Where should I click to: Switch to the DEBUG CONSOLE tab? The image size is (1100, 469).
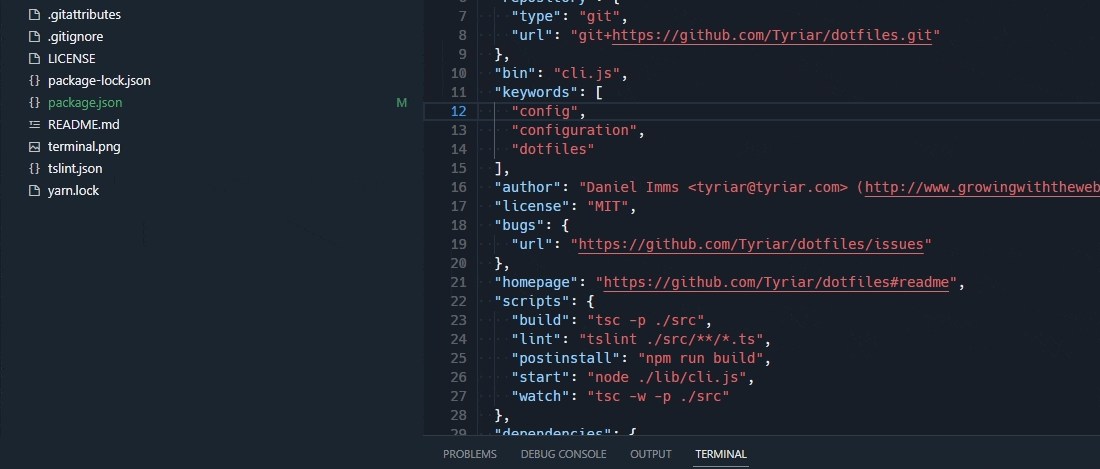tap(563, 454)
